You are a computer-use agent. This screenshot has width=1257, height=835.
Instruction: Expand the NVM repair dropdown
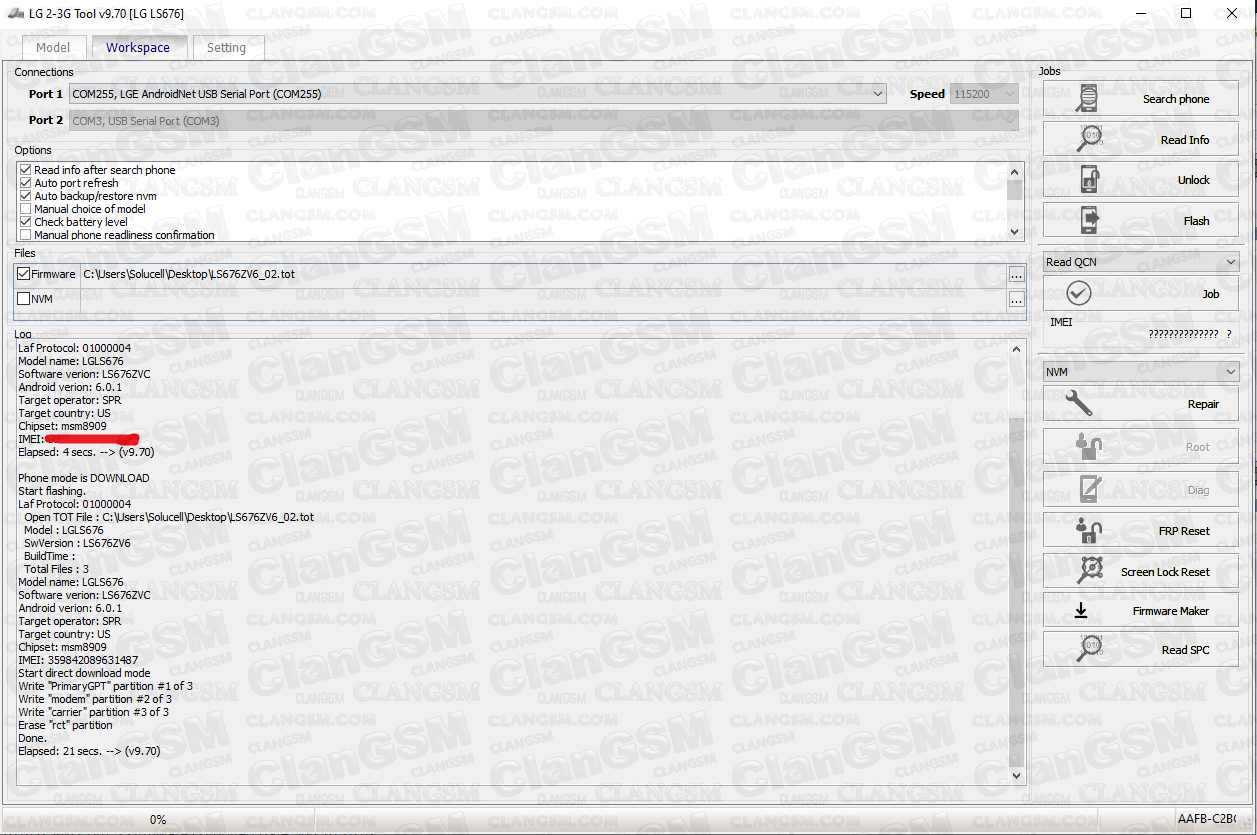click(1230, 372)
